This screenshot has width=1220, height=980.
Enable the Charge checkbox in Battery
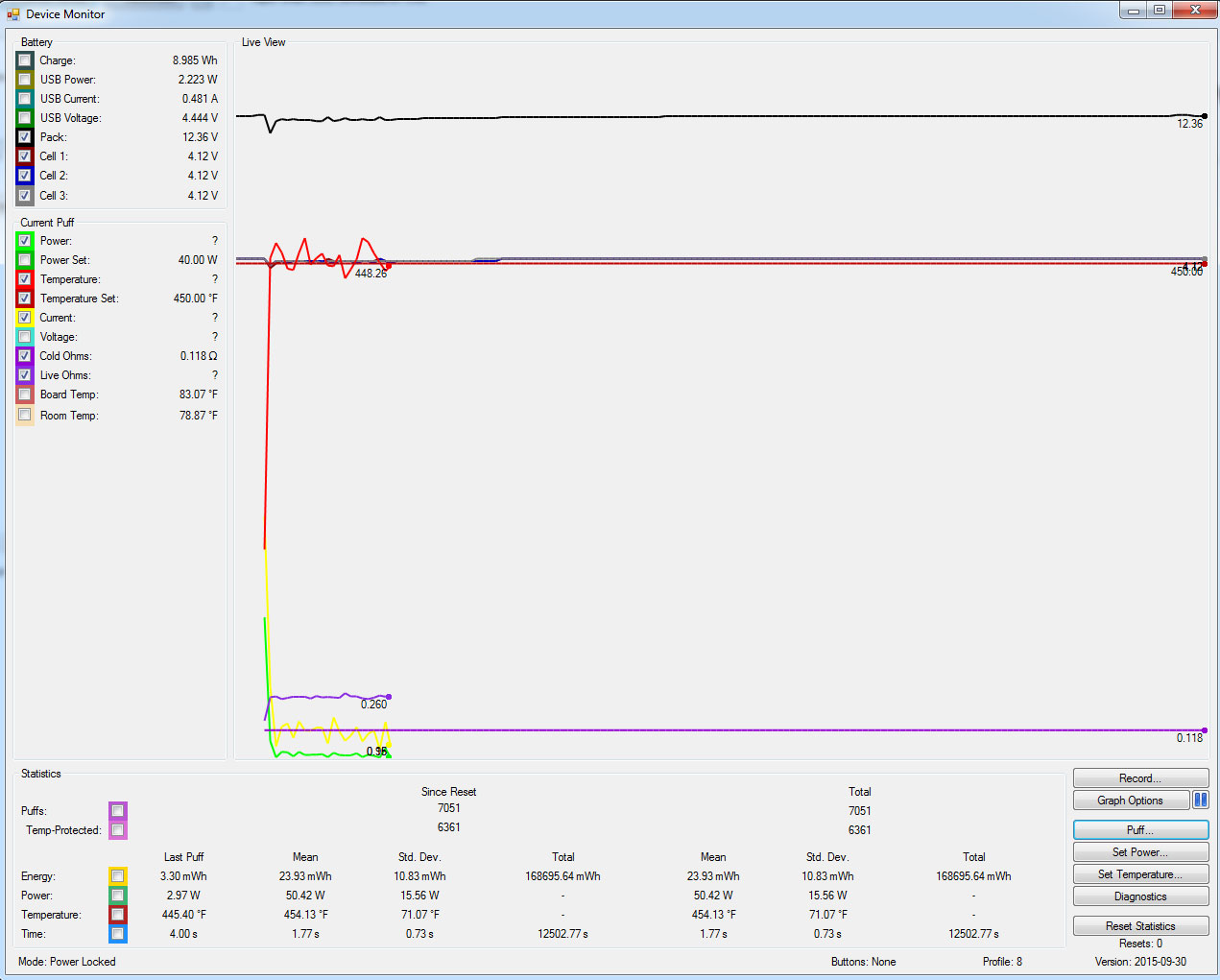coord(25,60)
